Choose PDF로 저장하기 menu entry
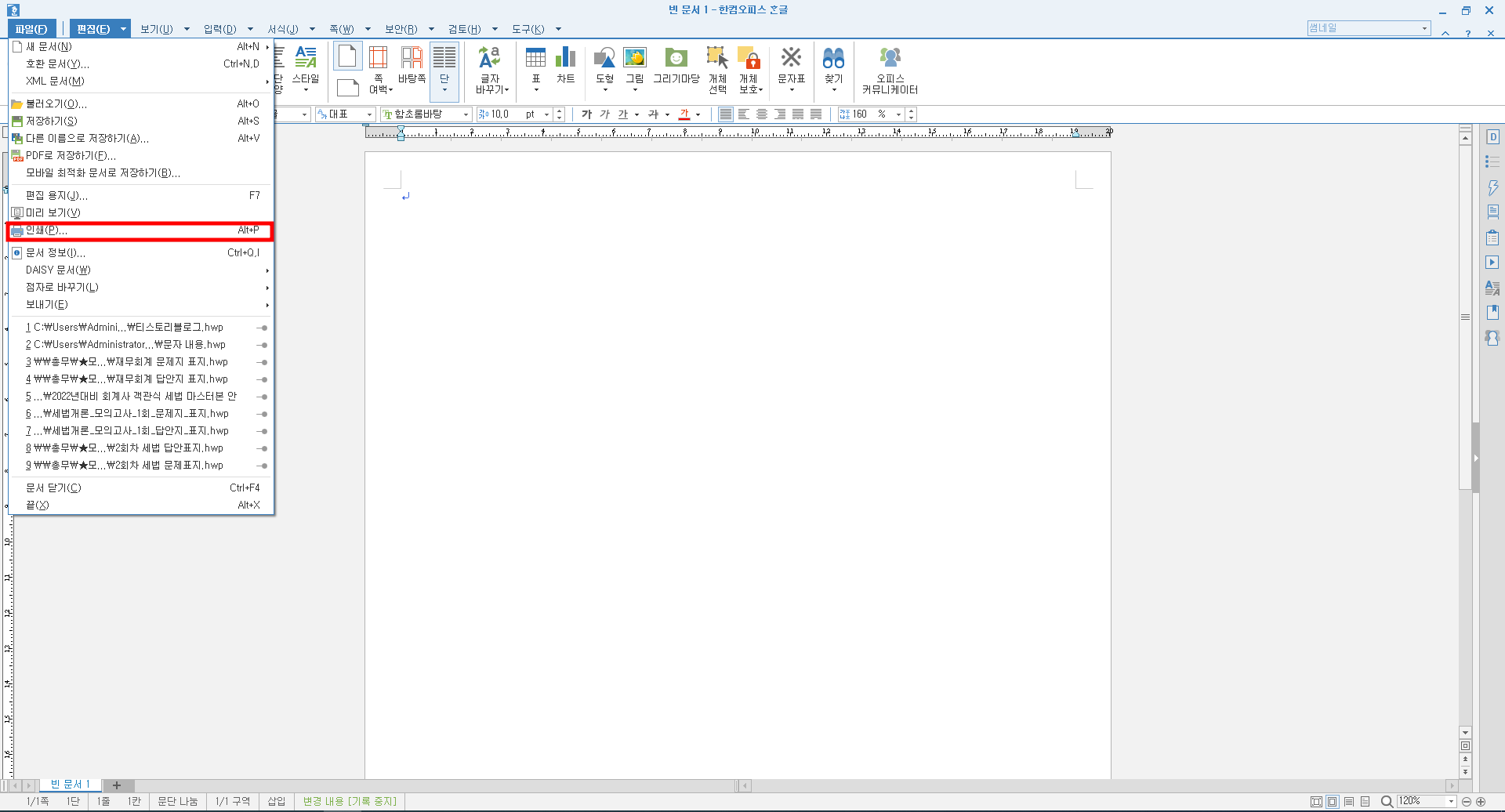Viewport: 1505px width, 812px height. (140, 155)
